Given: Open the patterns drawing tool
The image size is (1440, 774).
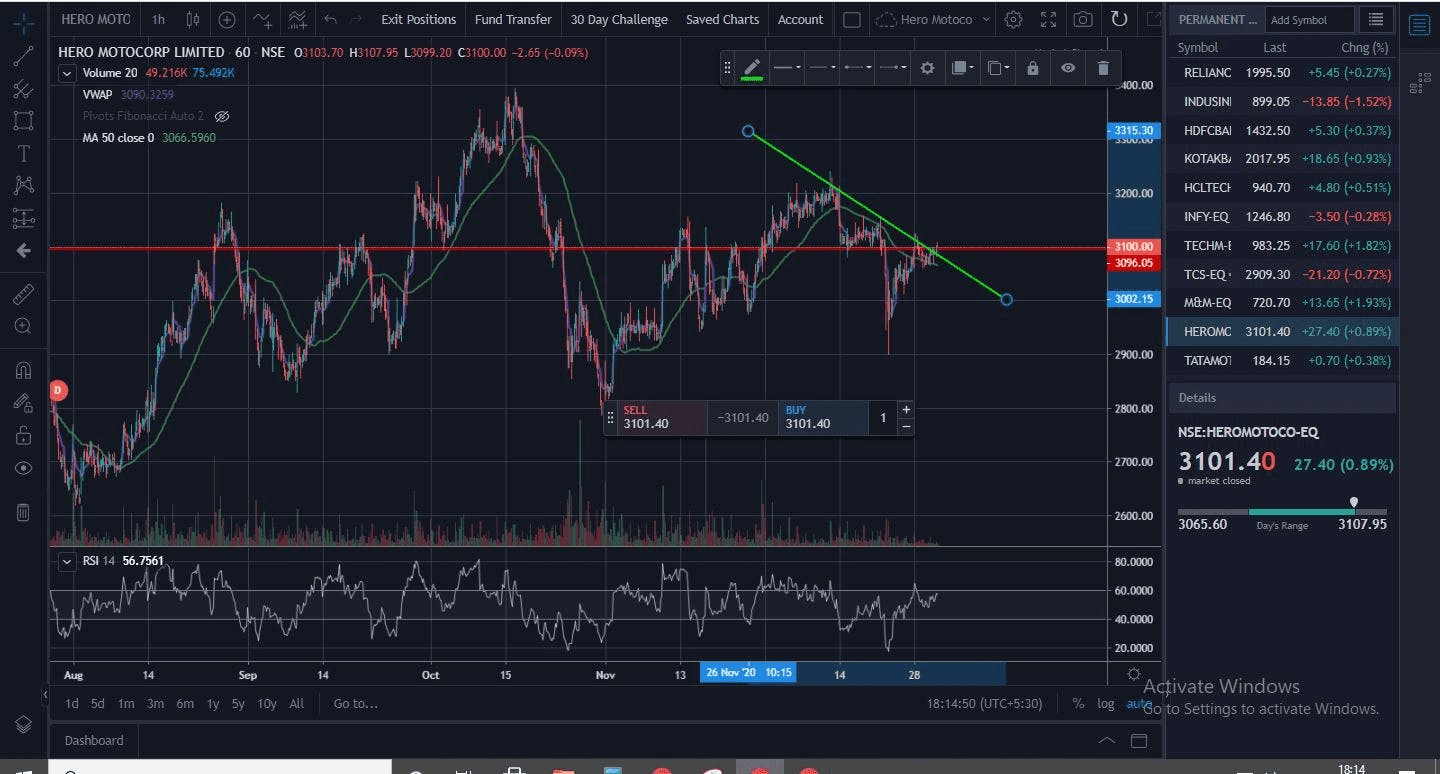Looking at the screenshot, I should click(x=23, y=185).
